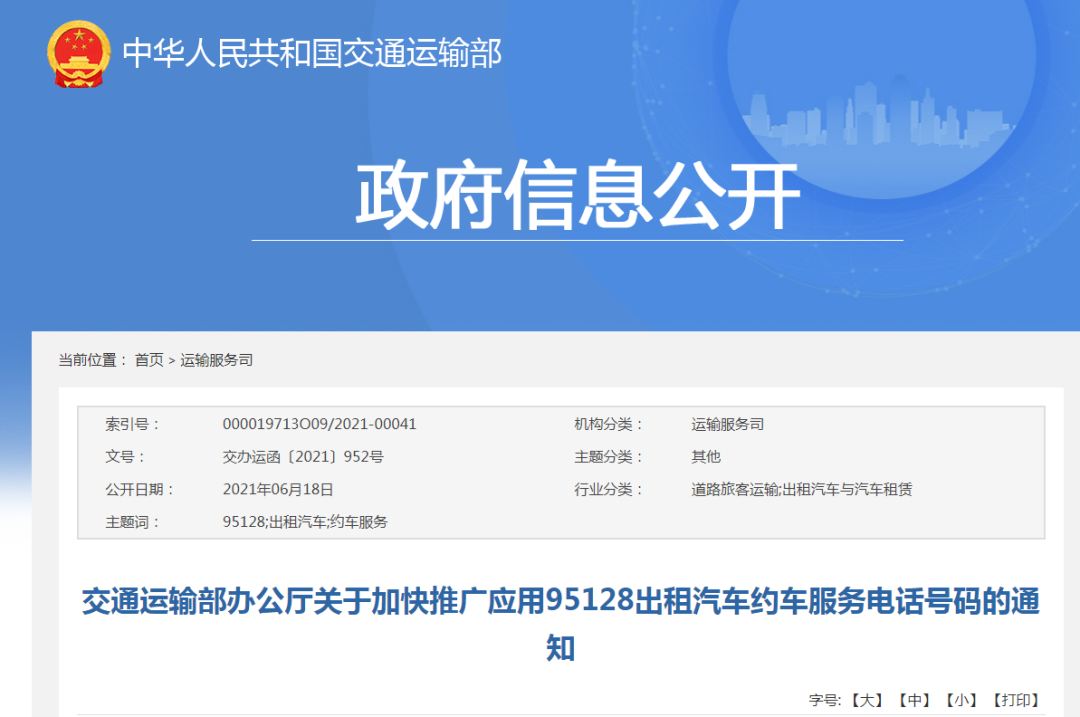Click the 主题分类 label

click(x=609, y=457)
